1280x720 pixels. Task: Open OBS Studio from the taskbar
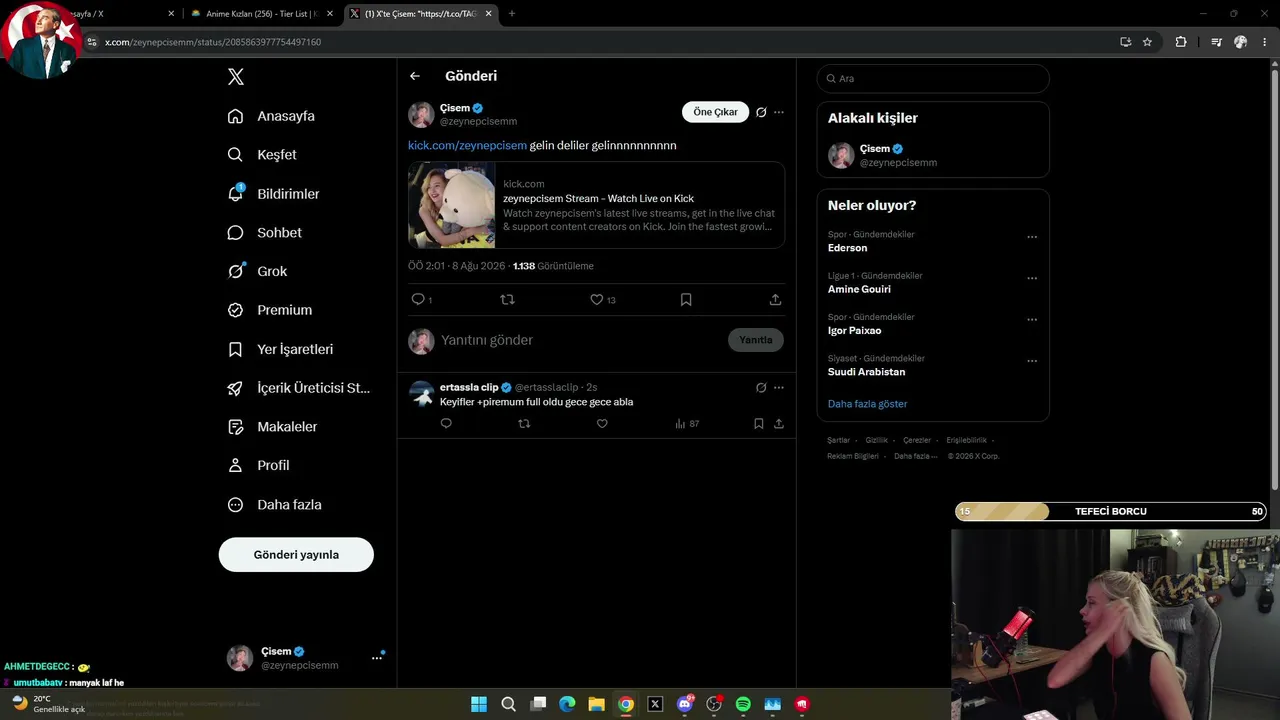714,704
